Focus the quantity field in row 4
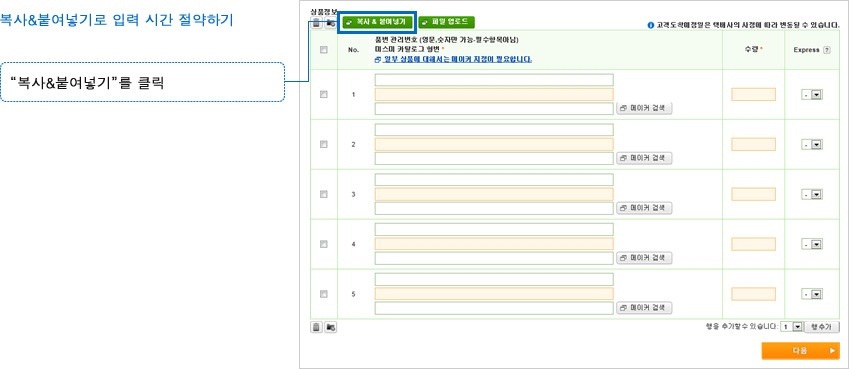The width and height of the screenshot is (849, 369). click(x=753, y=244)
